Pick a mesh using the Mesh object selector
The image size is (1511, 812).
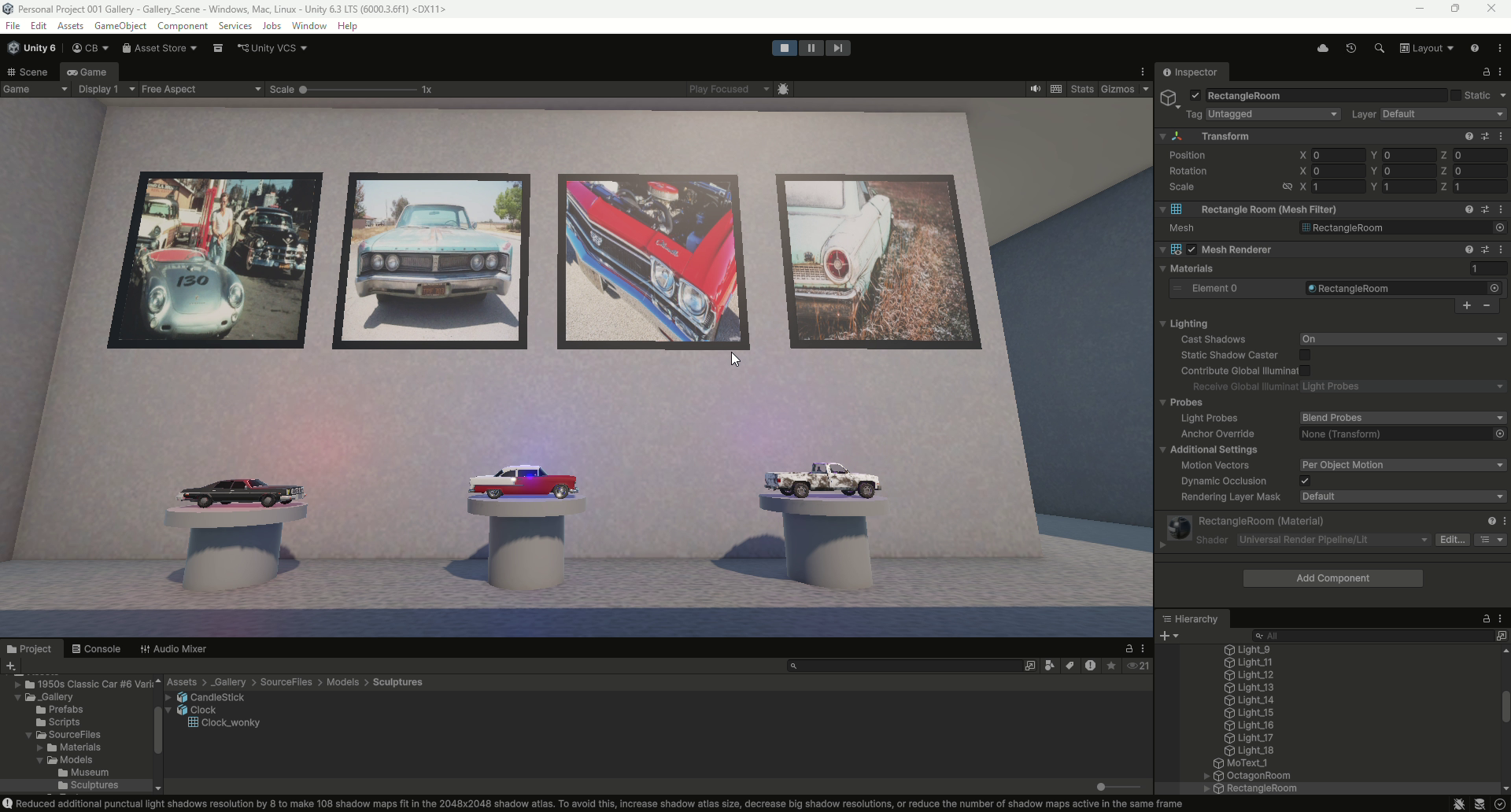1500,227
